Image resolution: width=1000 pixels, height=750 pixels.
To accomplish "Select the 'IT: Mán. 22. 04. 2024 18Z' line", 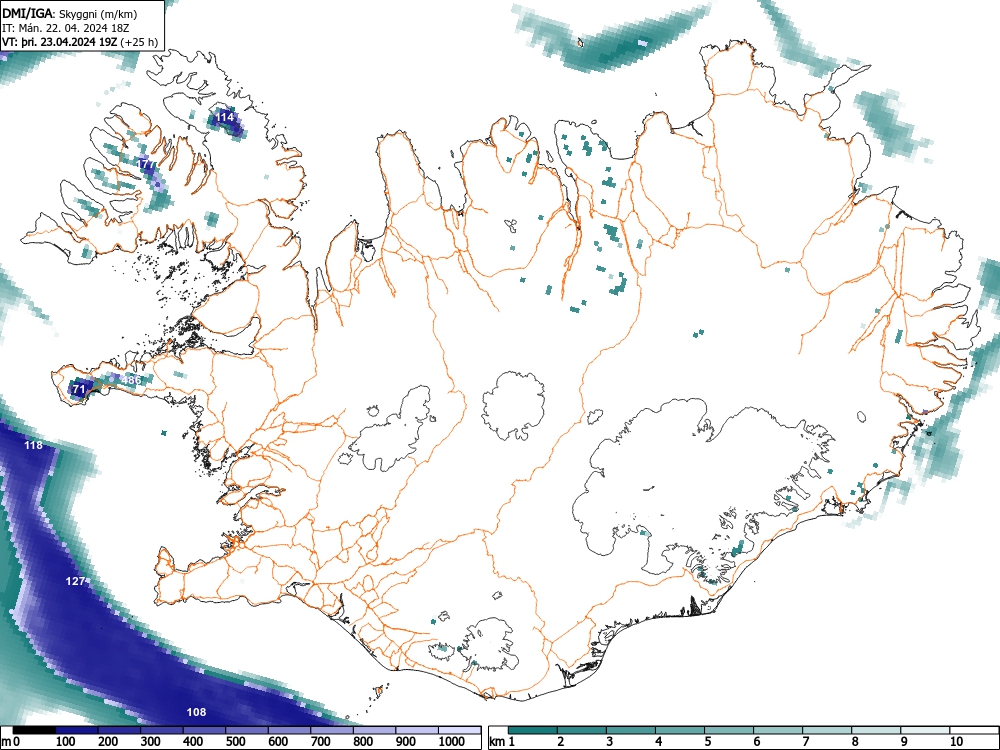I will 66,28.
